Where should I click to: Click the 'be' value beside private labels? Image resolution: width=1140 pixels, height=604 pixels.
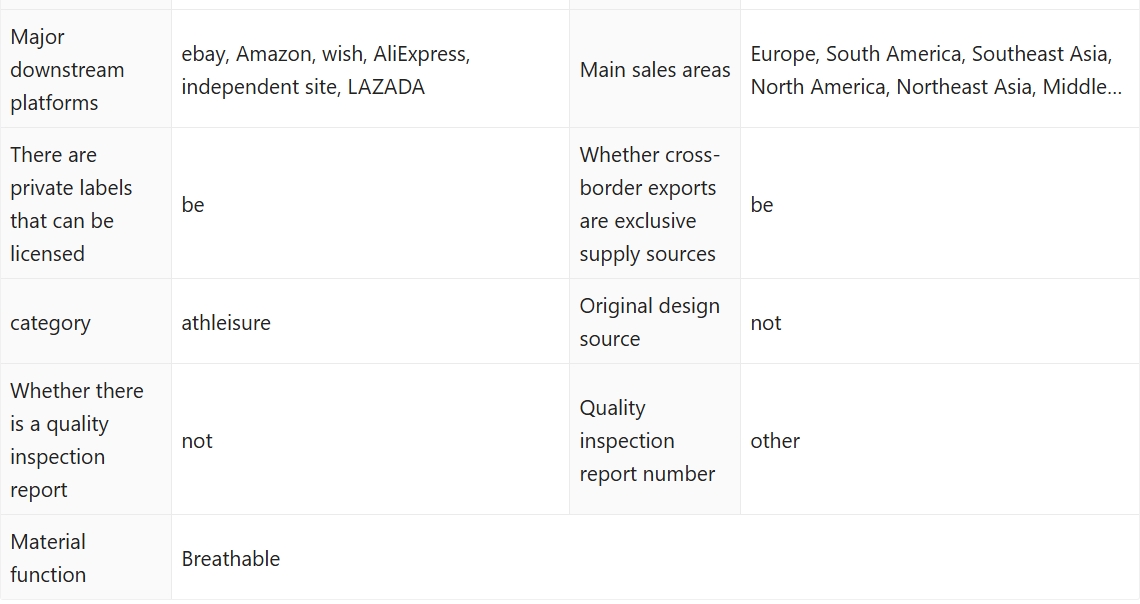point(193,205)
